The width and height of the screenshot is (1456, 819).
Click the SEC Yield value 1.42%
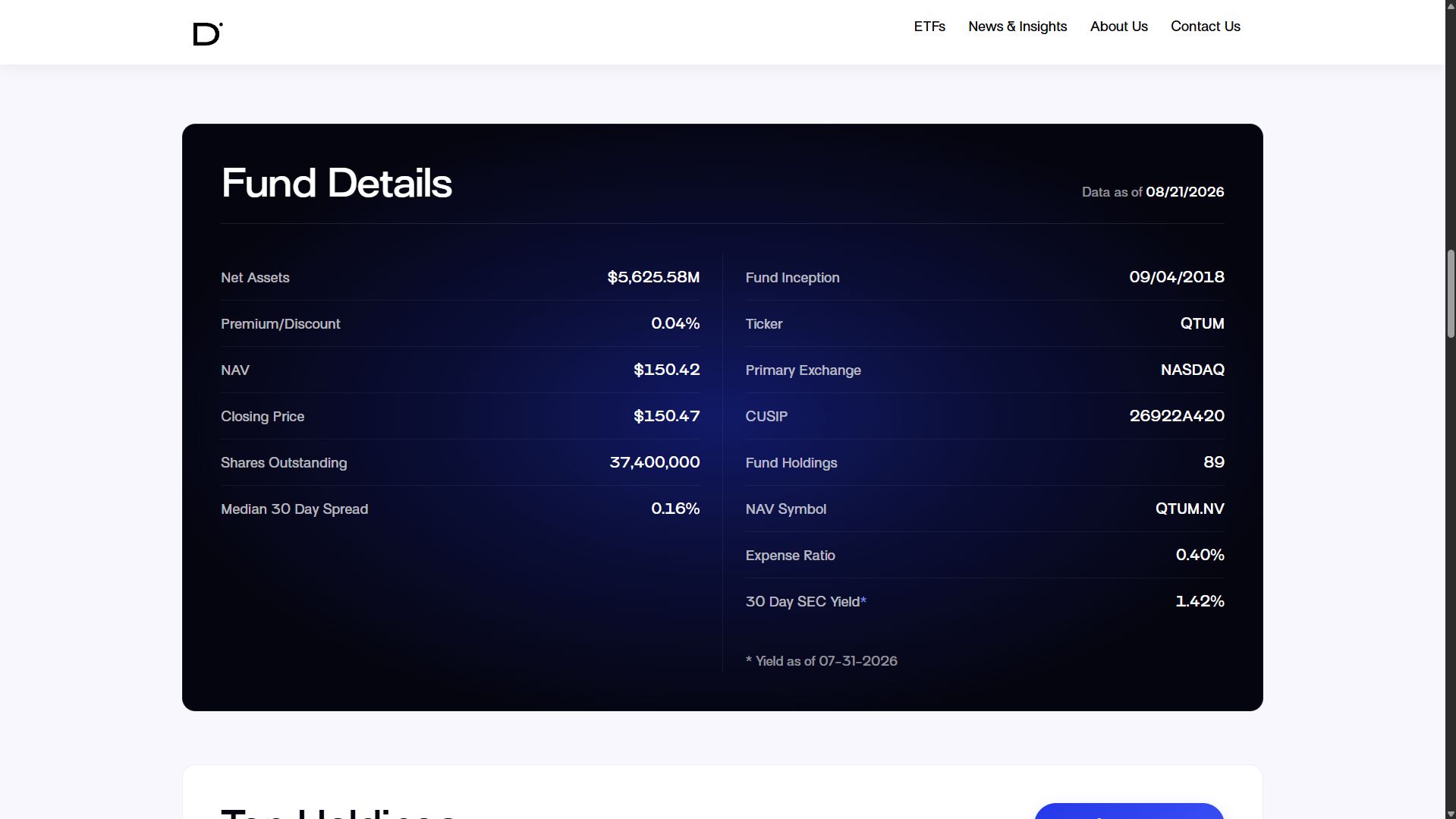[1200, 601]
